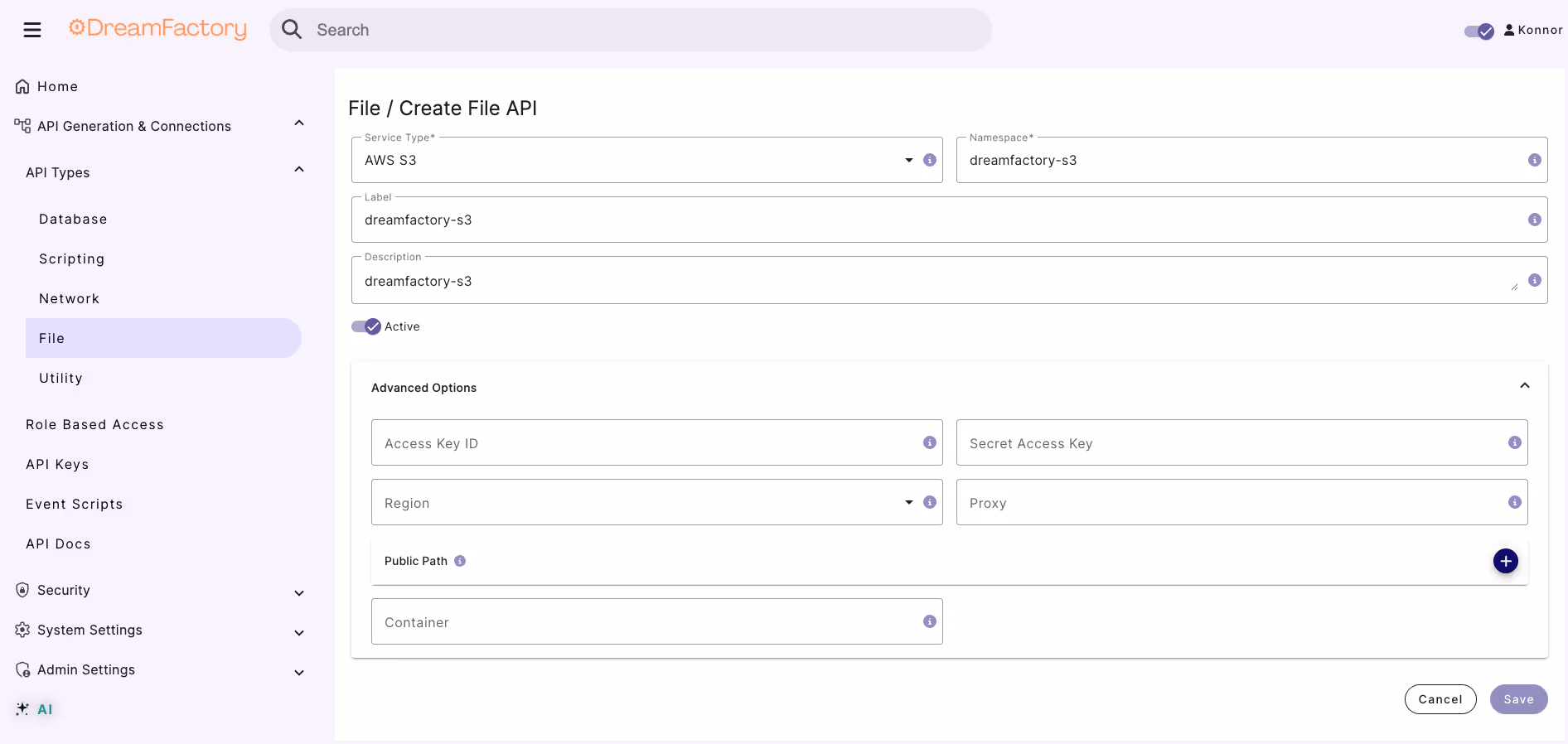Collapse API Generation & Connections menu
This screenshot has width=1568, height=744.
(x=299, y=123)
